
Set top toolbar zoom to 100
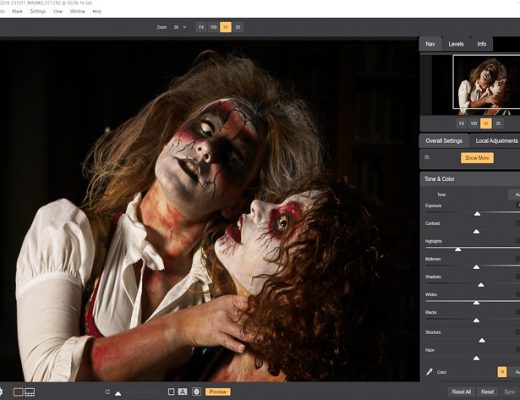[x=213, y=27]
